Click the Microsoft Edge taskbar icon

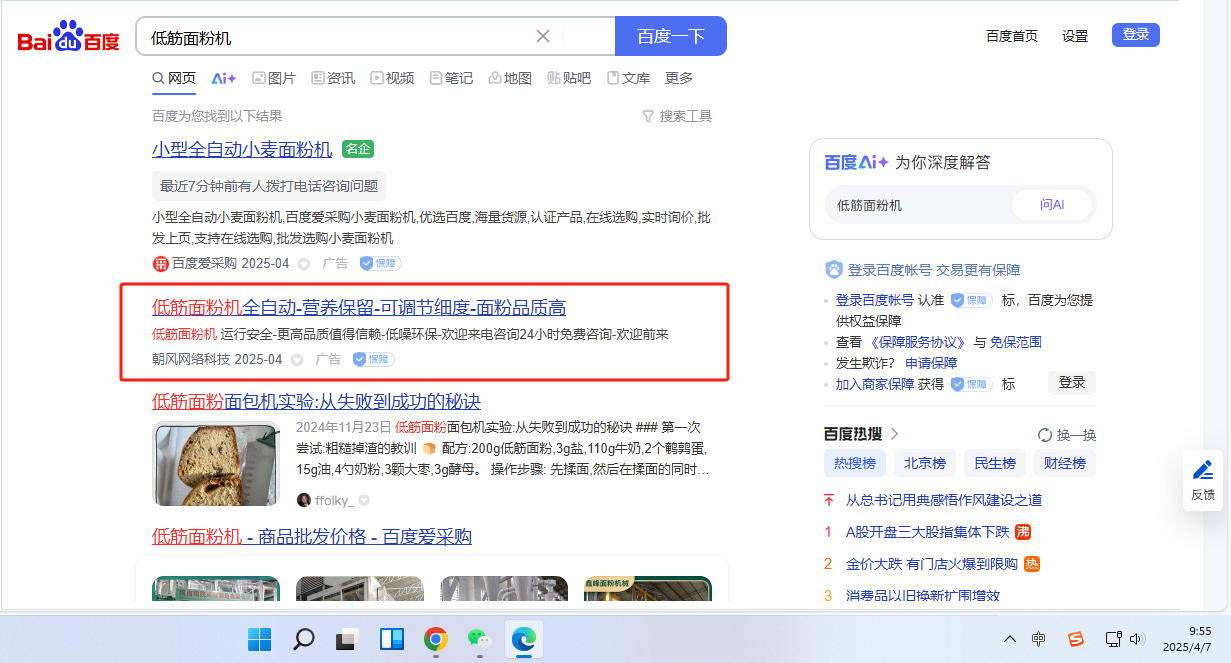click(523, 638)
